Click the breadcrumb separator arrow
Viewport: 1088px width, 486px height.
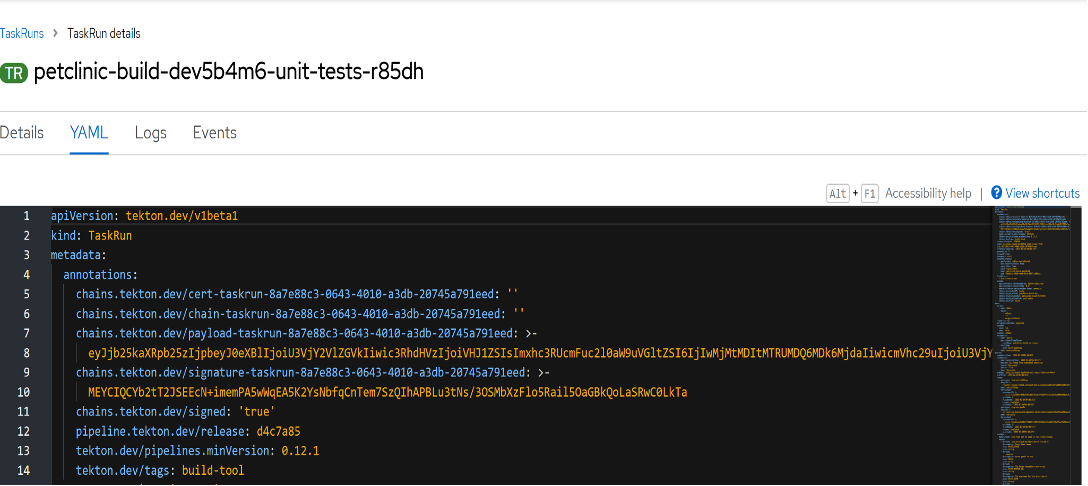click(56, 33)
